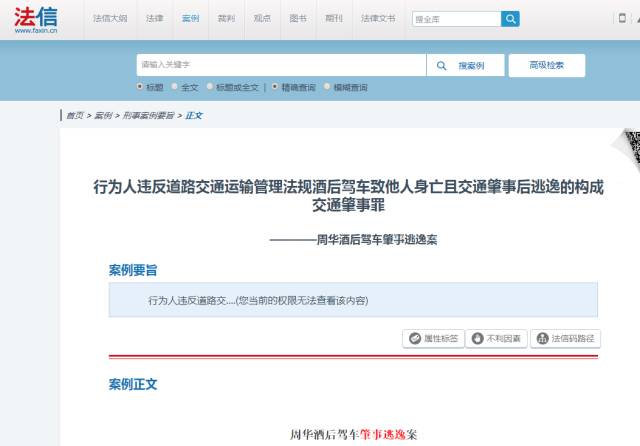The width and height of the screenshot is (640, 446).
Task: Open 高级检索 advanced search
Action: 547,65
